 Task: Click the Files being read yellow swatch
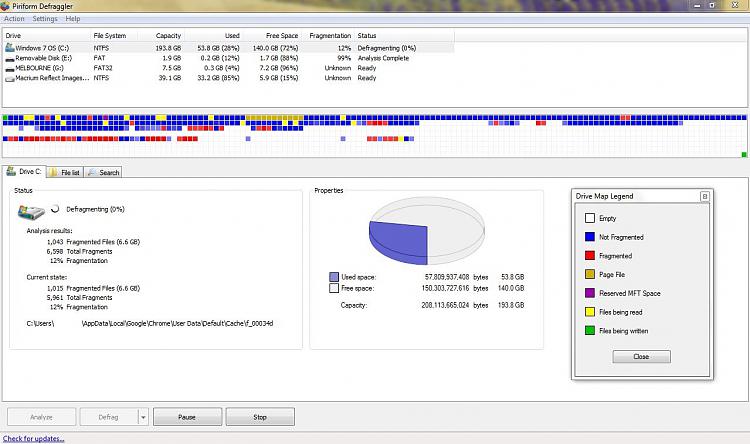pyautogui.click(x=590, y=312)
